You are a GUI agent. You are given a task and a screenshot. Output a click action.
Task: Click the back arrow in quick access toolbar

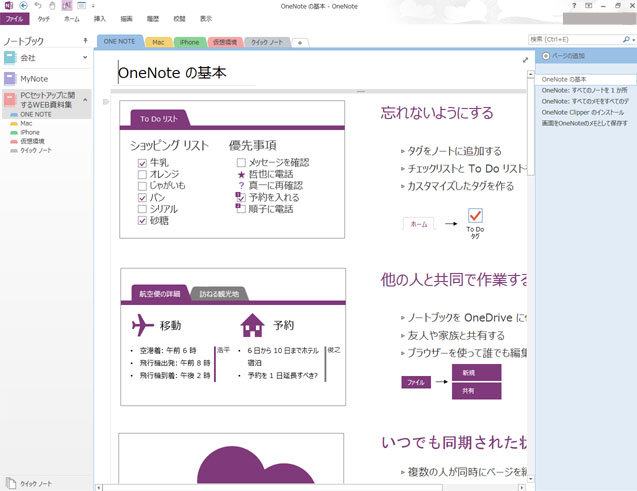click(24, 6)
